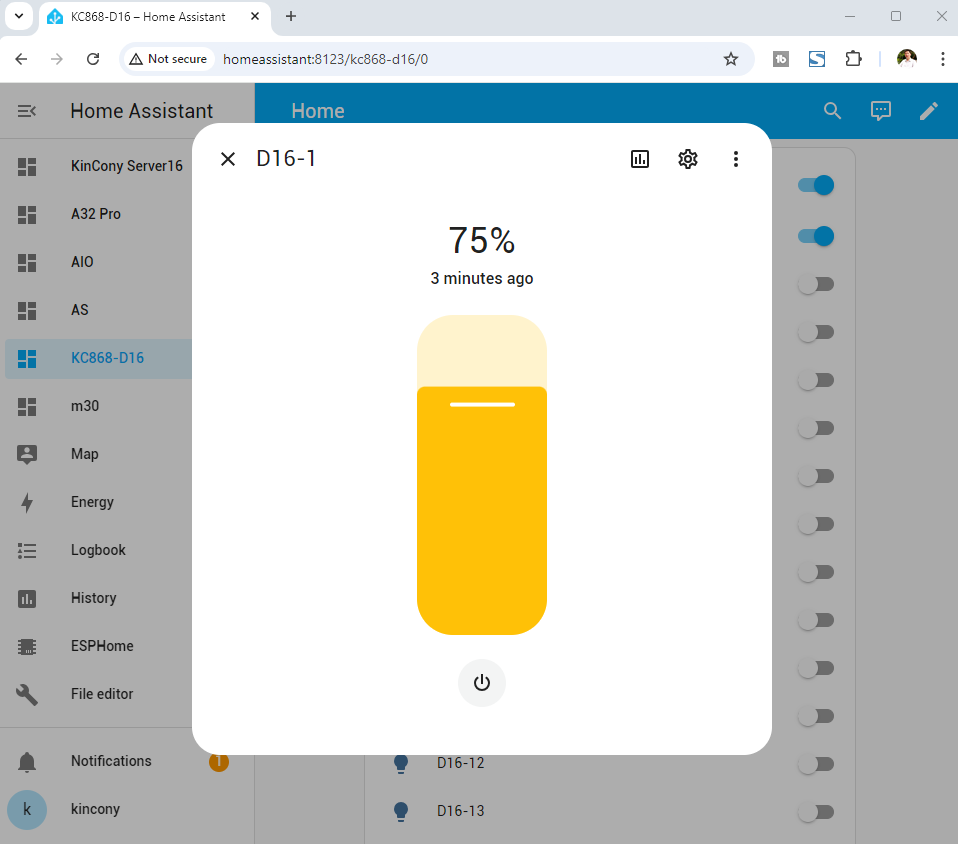Open the Logbook list icon
This screenshot has height=844, width=958.
click(x=27, y=550)
